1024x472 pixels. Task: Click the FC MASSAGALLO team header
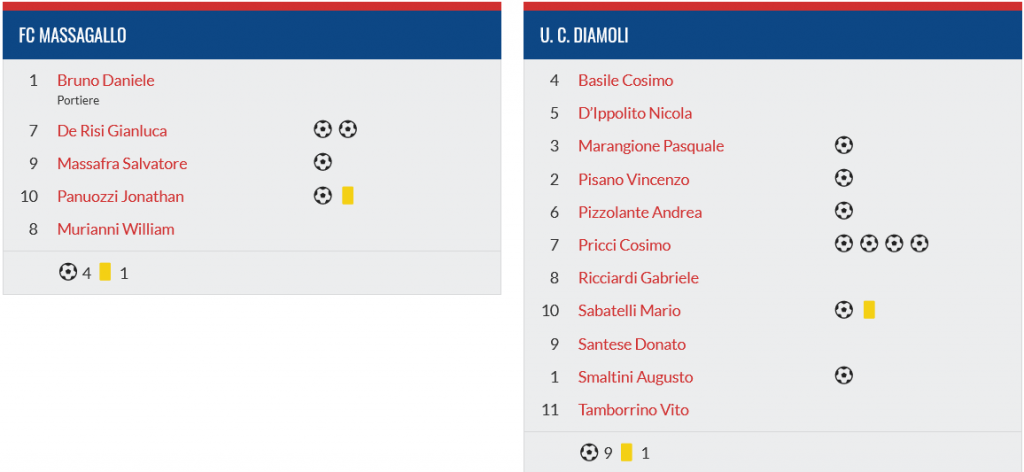(x=252, y=35)
